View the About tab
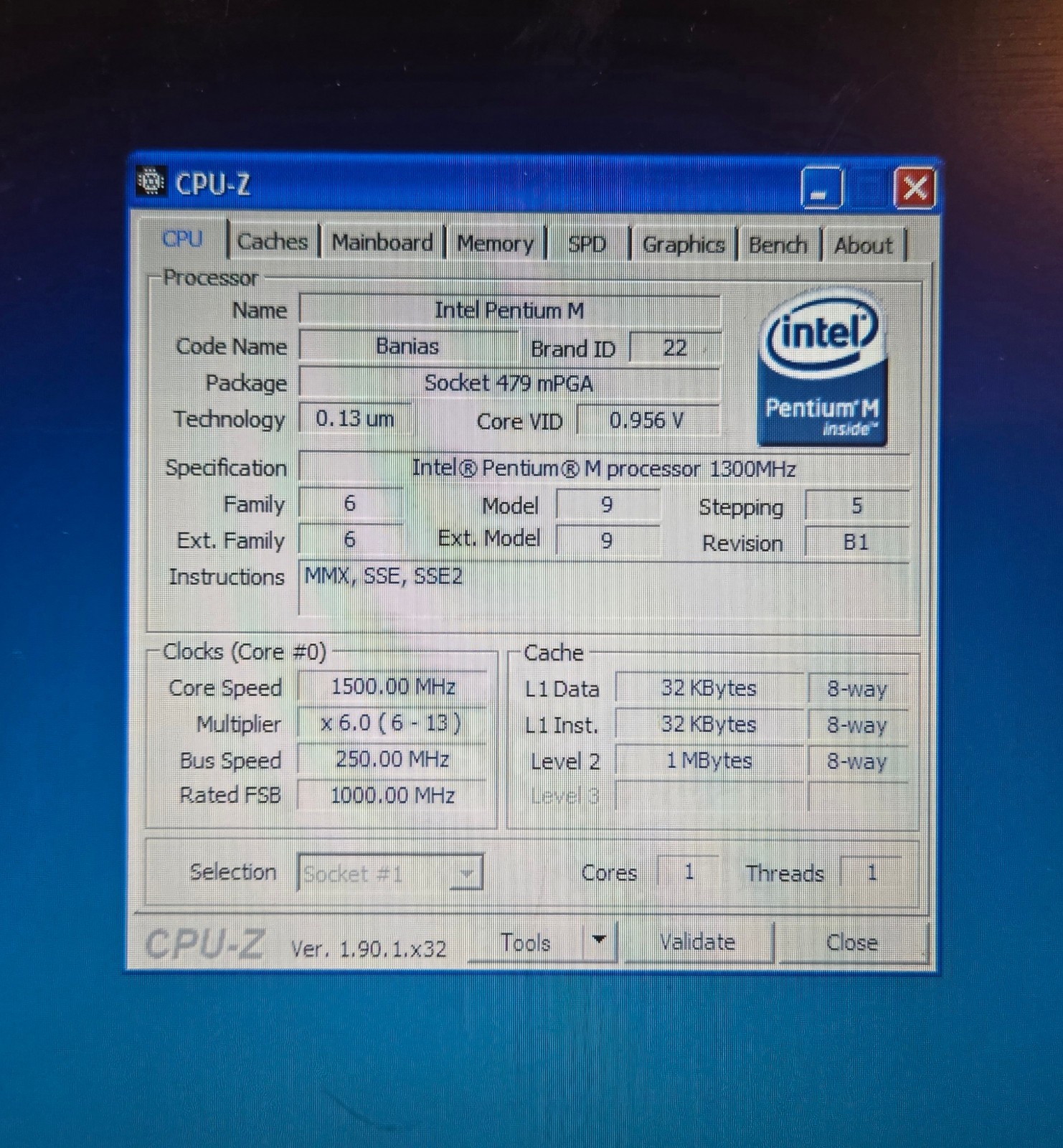The height and width of the screenshot is (1148, 1063). coord(863,246)
